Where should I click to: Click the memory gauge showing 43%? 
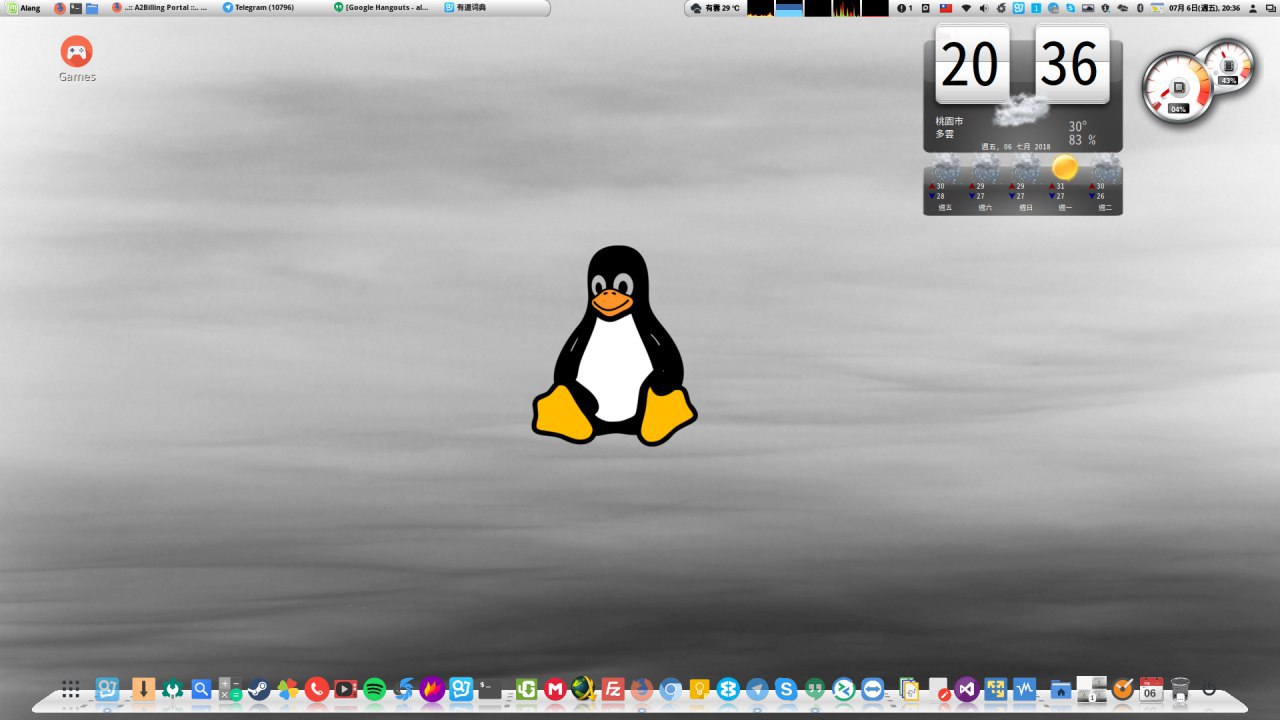click(1228, 64)
